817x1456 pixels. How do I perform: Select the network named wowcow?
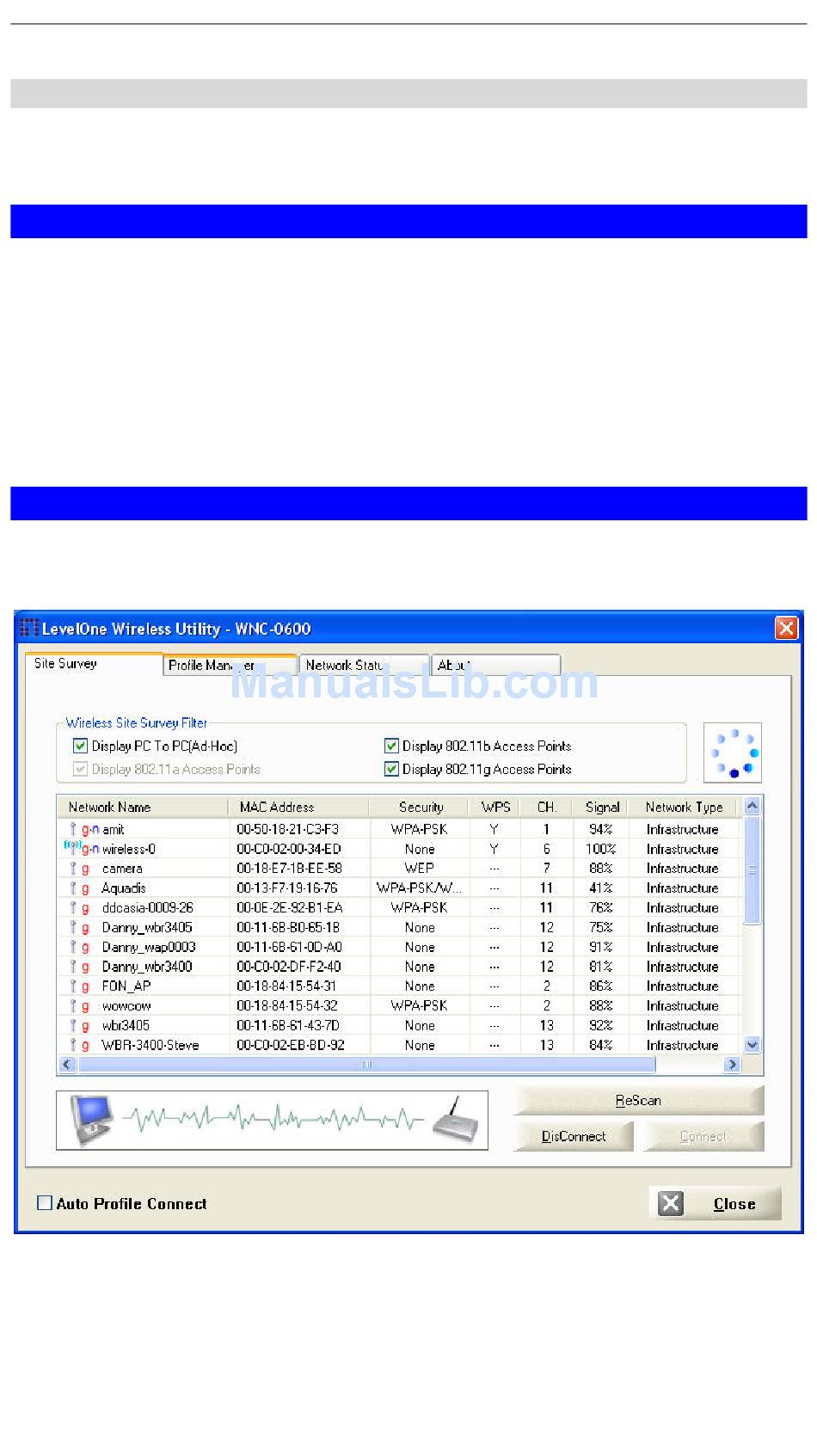point(126,1005)
